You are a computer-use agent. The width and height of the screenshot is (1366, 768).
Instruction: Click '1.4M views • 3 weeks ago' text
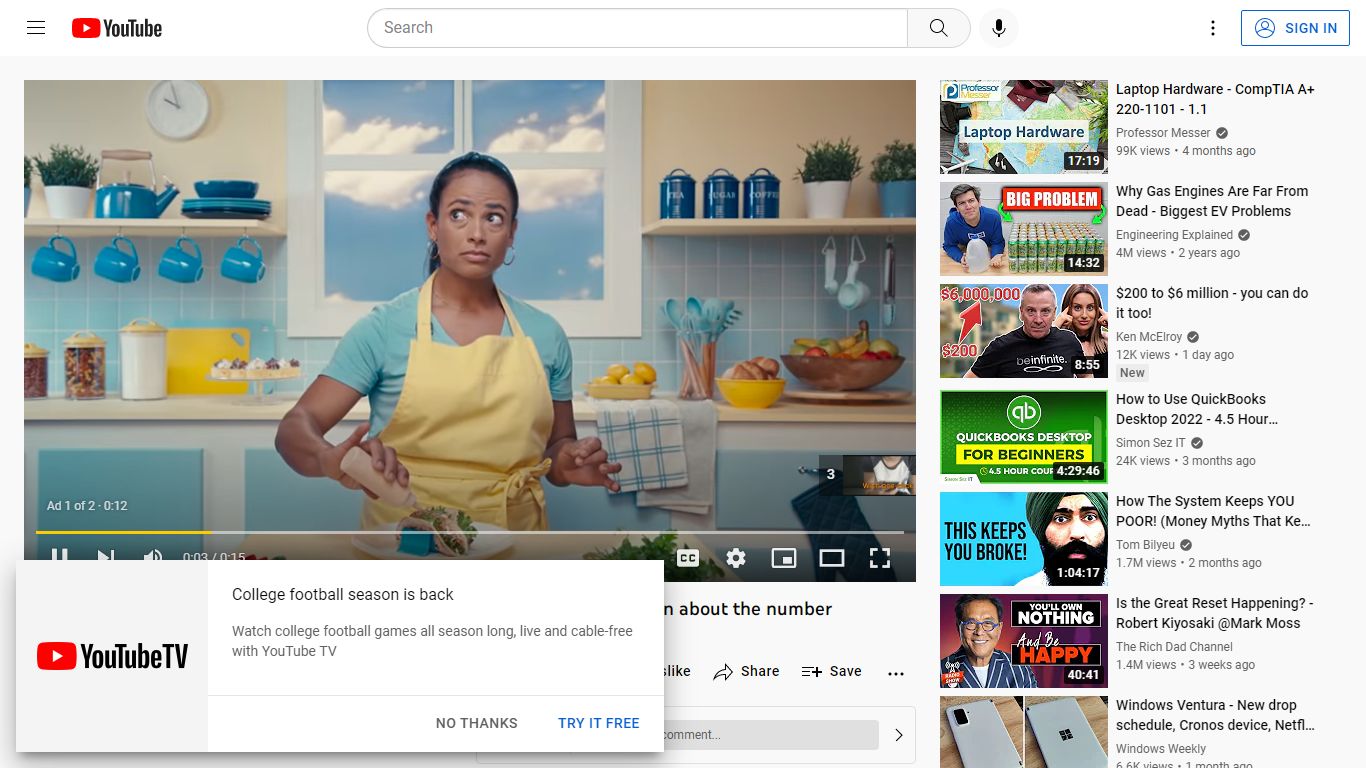(1186, 665)
